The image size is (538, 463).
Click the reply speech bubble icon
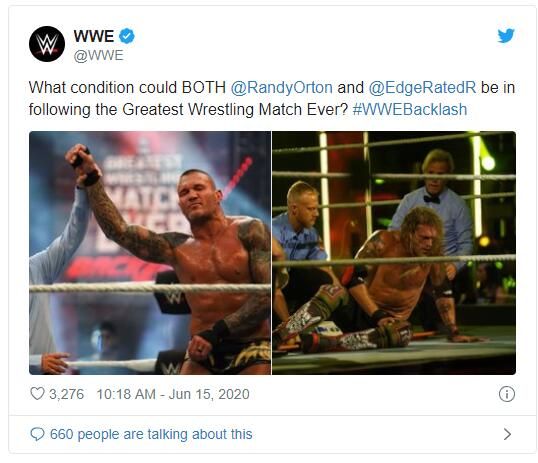point(37,434)
